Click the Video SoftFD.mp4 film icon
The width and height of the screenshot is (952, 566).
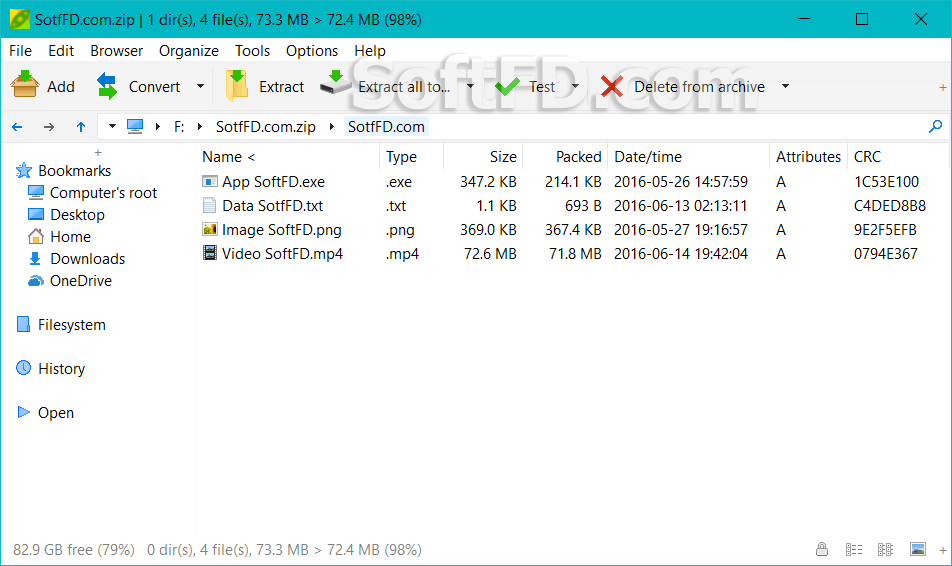[209, 253]
